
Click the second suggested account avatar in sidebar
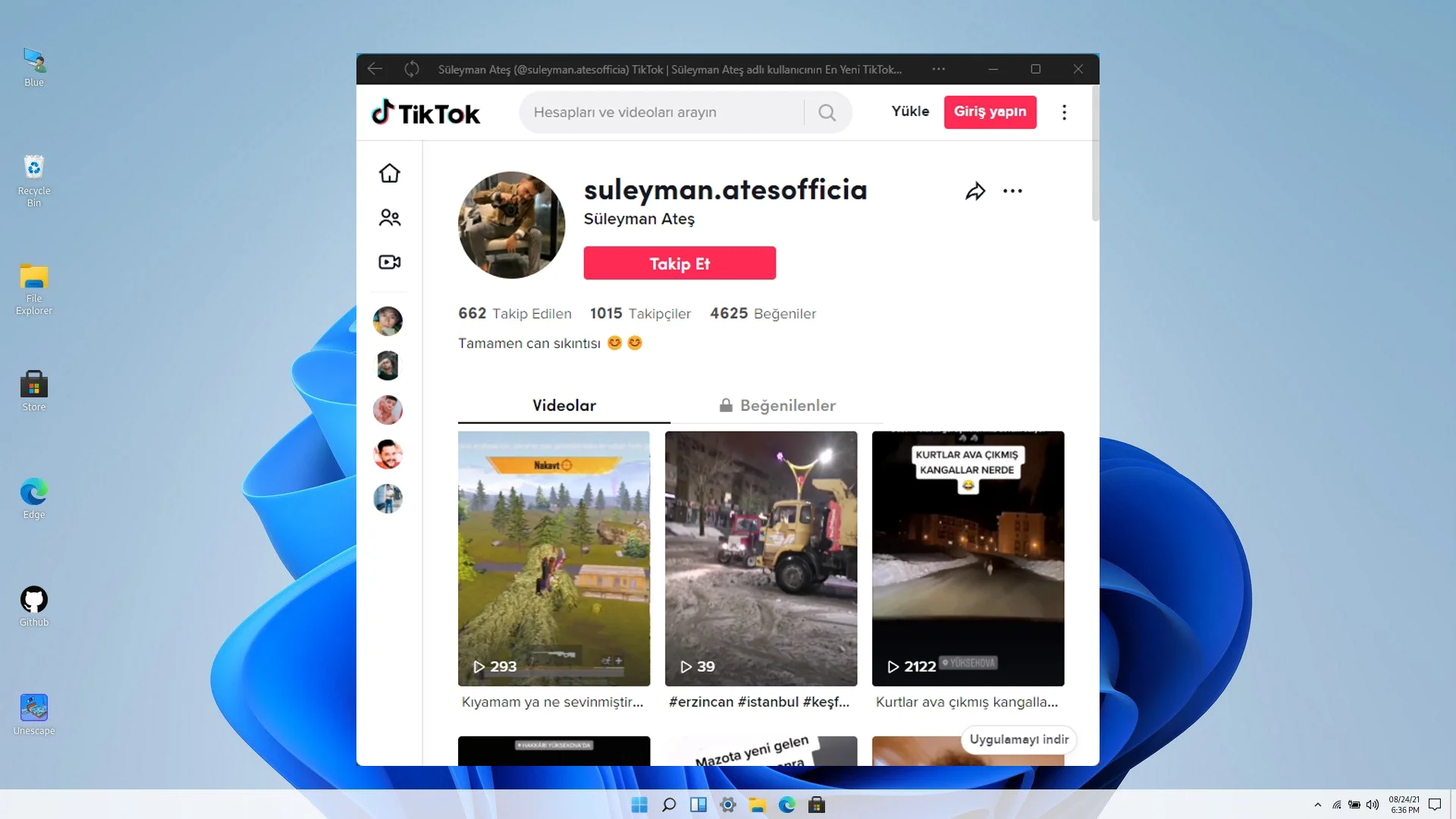(x=388, y=366)
